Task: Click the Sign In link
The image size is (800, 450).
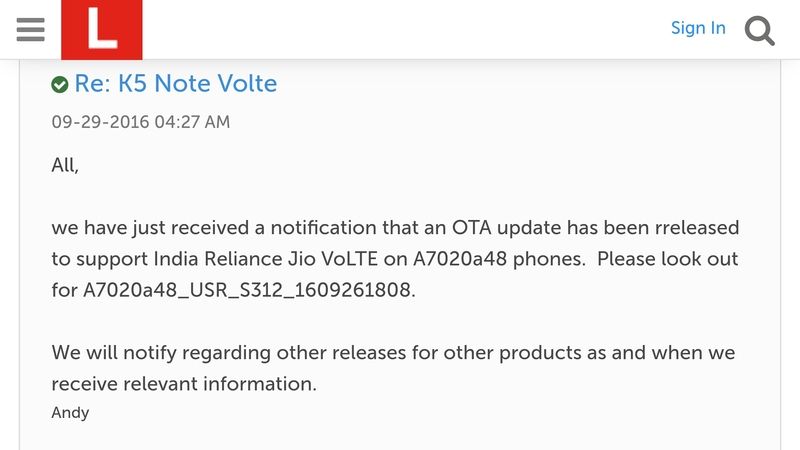Action: [698, 28]
